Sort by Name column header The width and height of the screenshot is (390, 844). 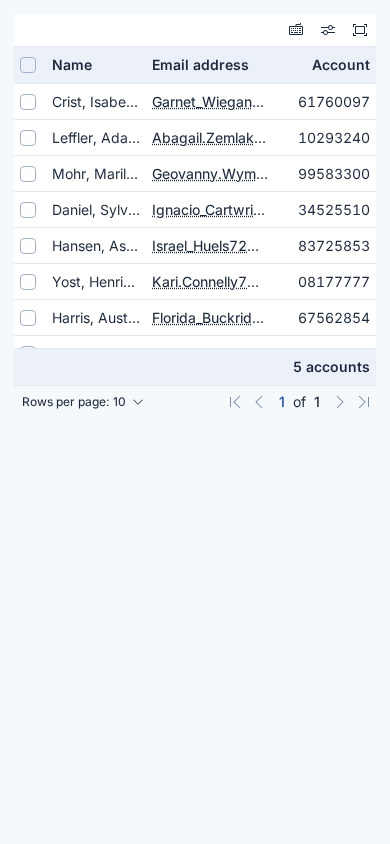[x=72, y=65]
